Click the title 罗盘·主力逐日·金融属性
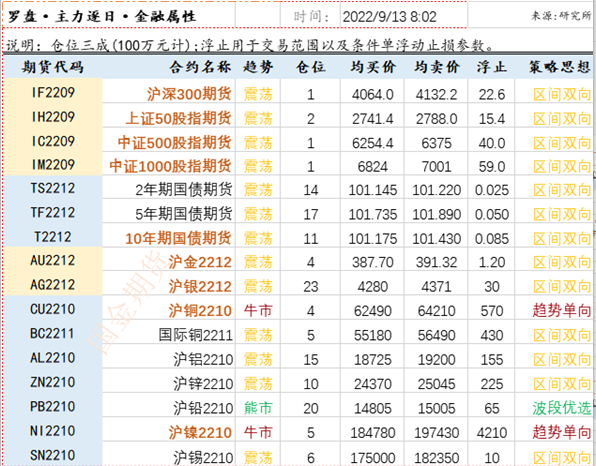This screenshot has width=596, height=466. coord(101,16)
